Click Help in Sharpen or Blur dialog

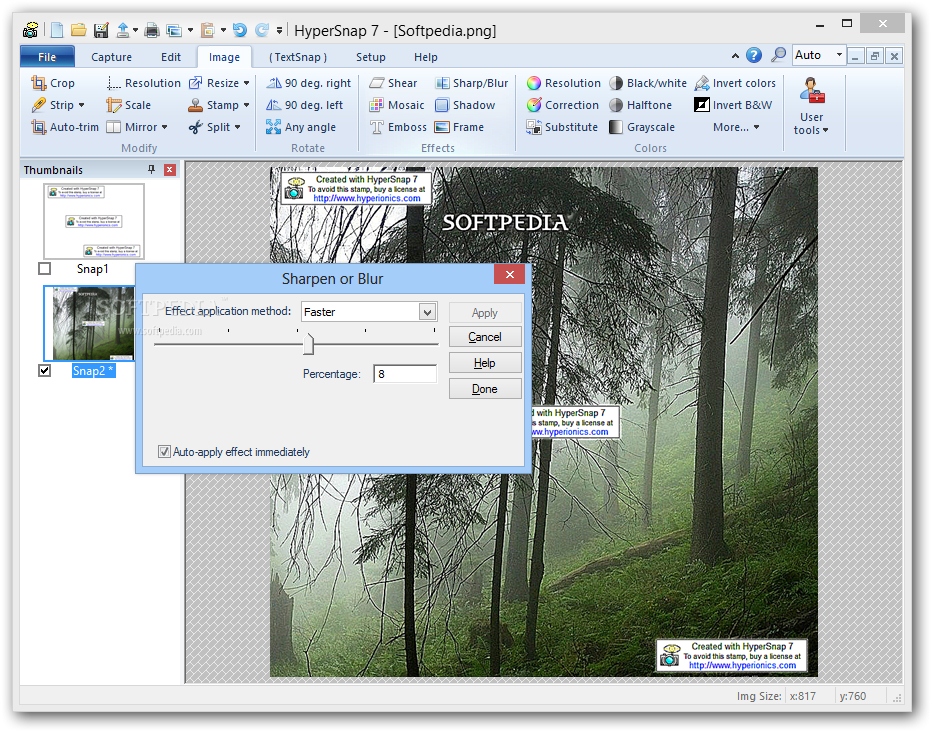click(485, 363)
